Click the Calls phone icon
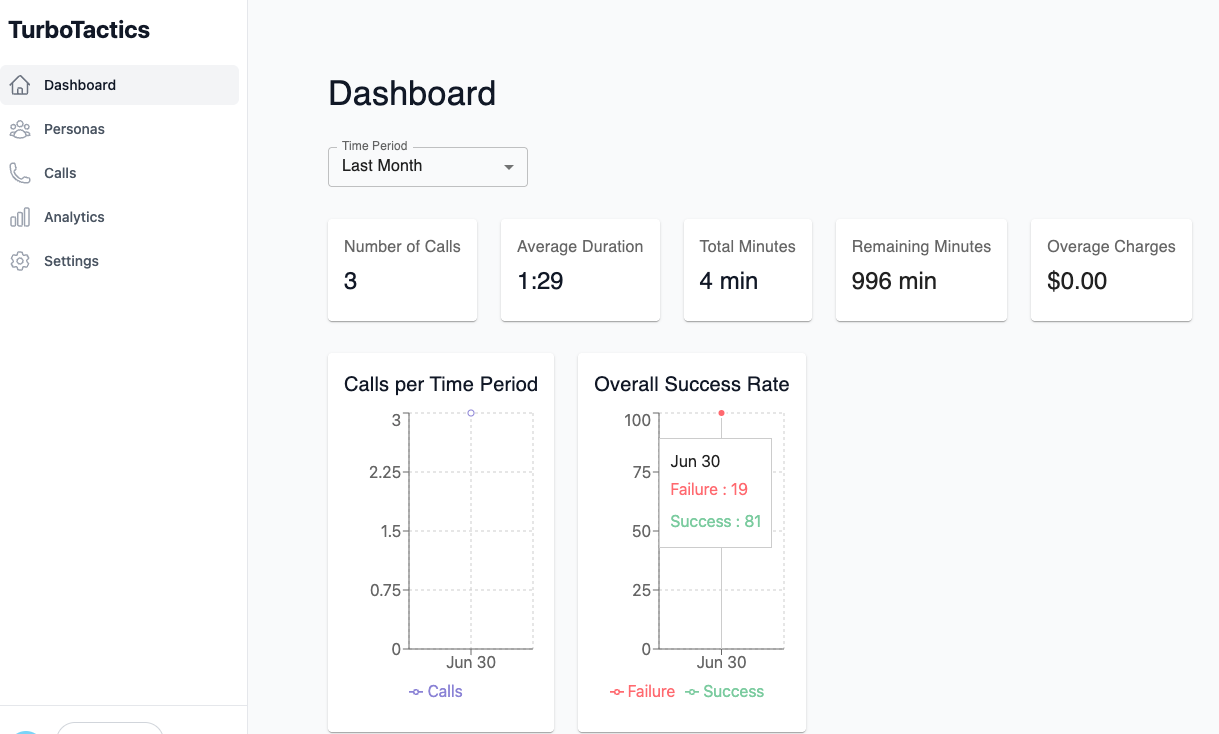Viewport: 1219px width, 734px height. tap(19, 173)
